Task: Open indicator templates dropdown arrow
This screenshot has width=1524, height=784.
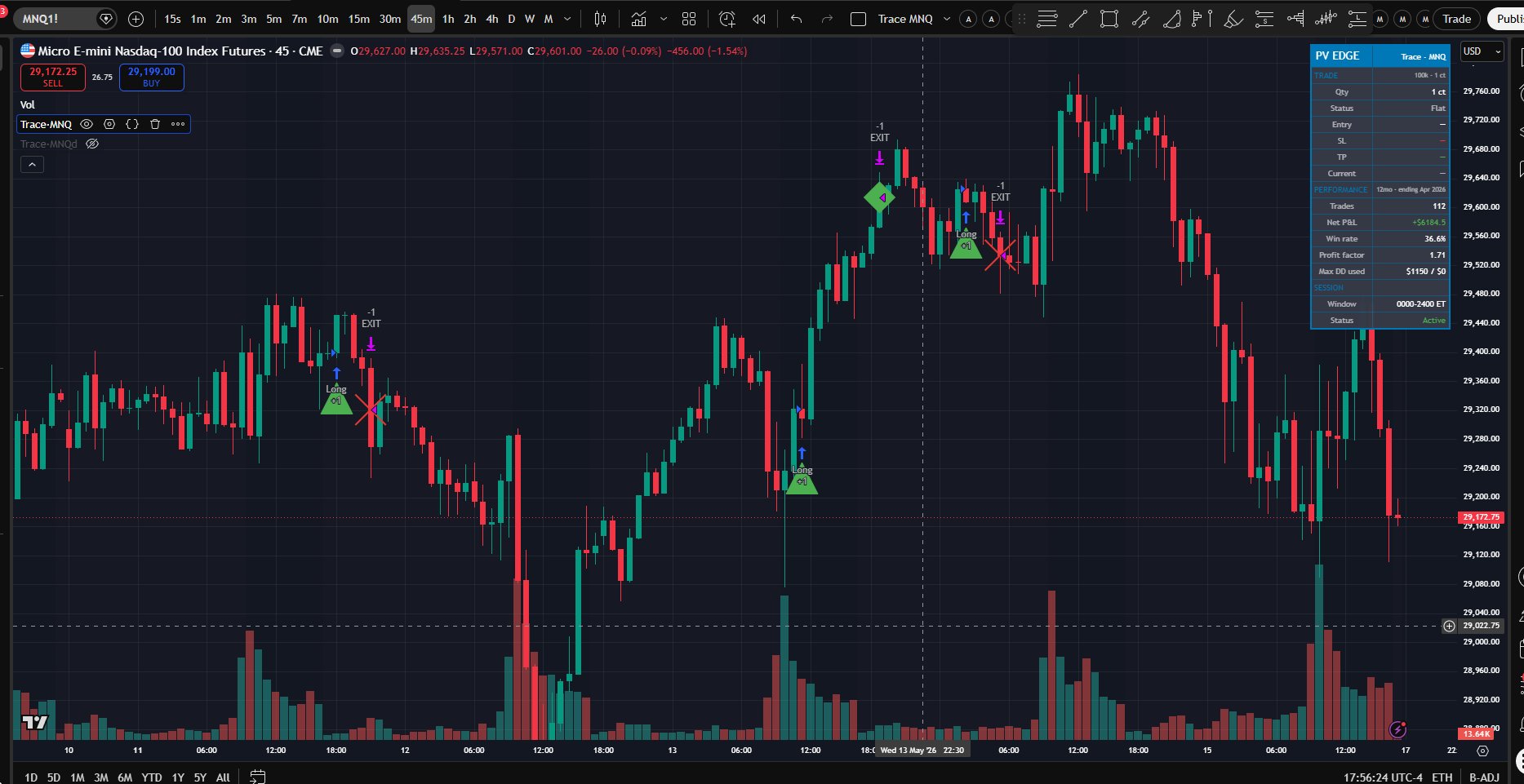Action: click(663, 19)
